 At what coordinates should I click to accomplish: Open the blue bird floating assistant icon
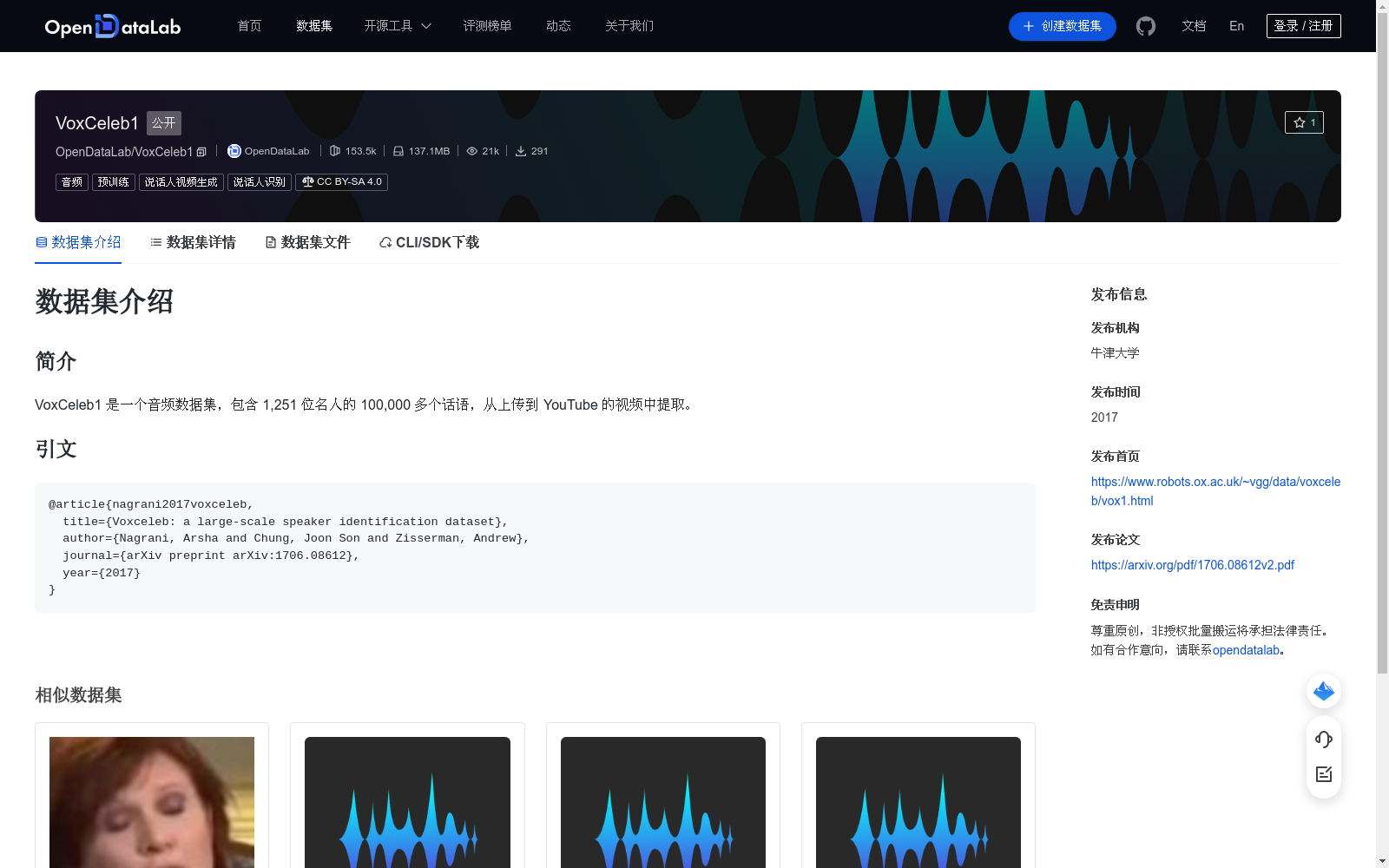click(x=1324, y=691)
